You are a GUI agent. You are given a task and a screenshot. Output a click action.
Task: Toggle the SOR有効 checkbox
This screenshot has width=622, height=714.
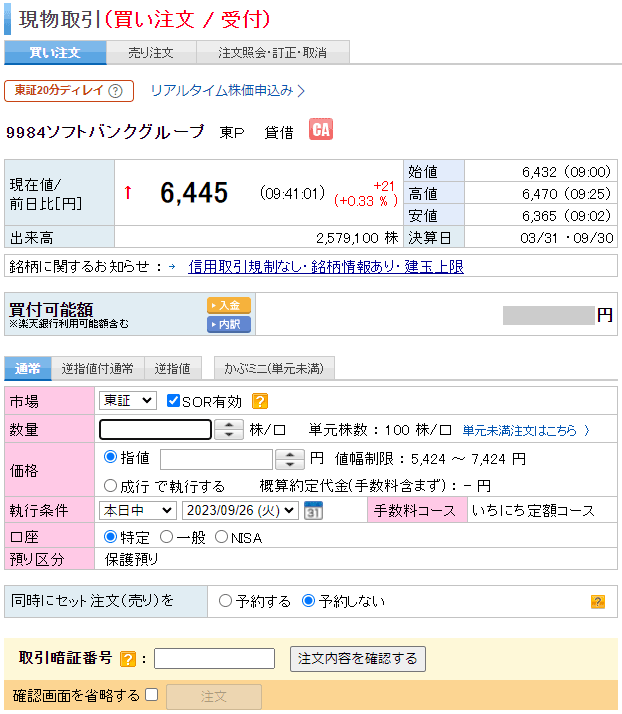click(x=174, y=401)
